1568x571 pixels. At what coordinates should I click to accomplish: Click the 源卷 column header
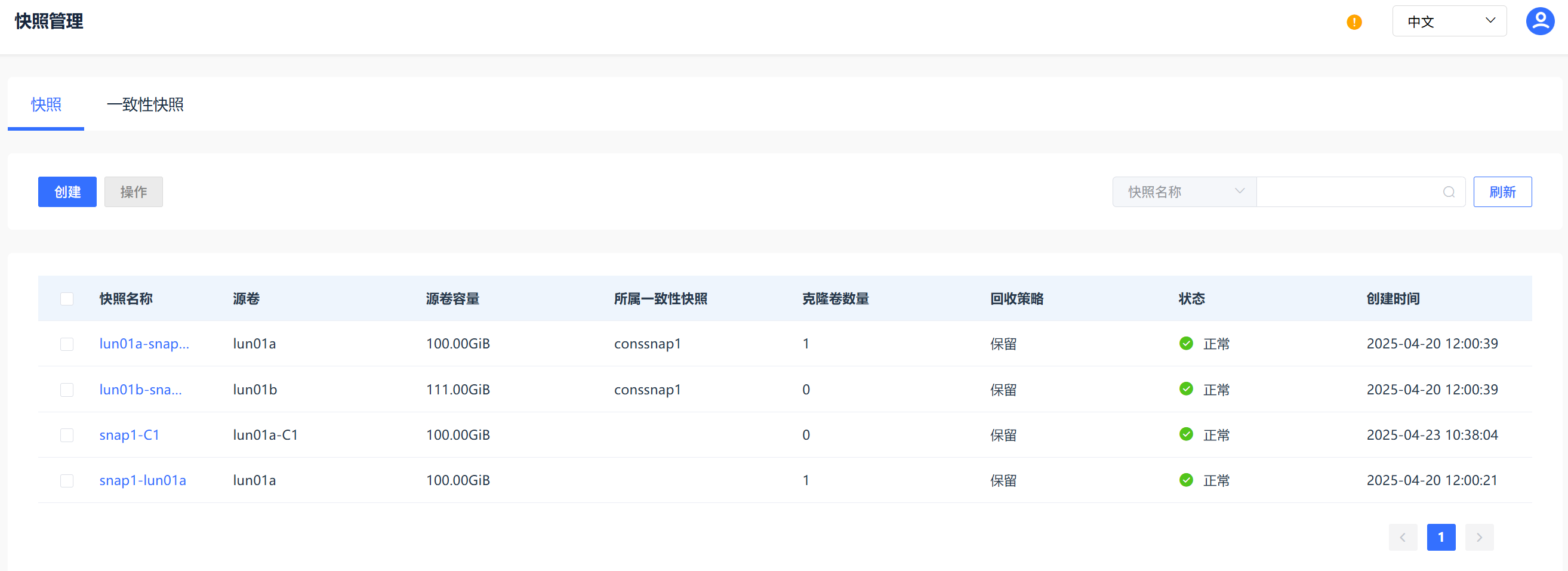tap(246, 299)
